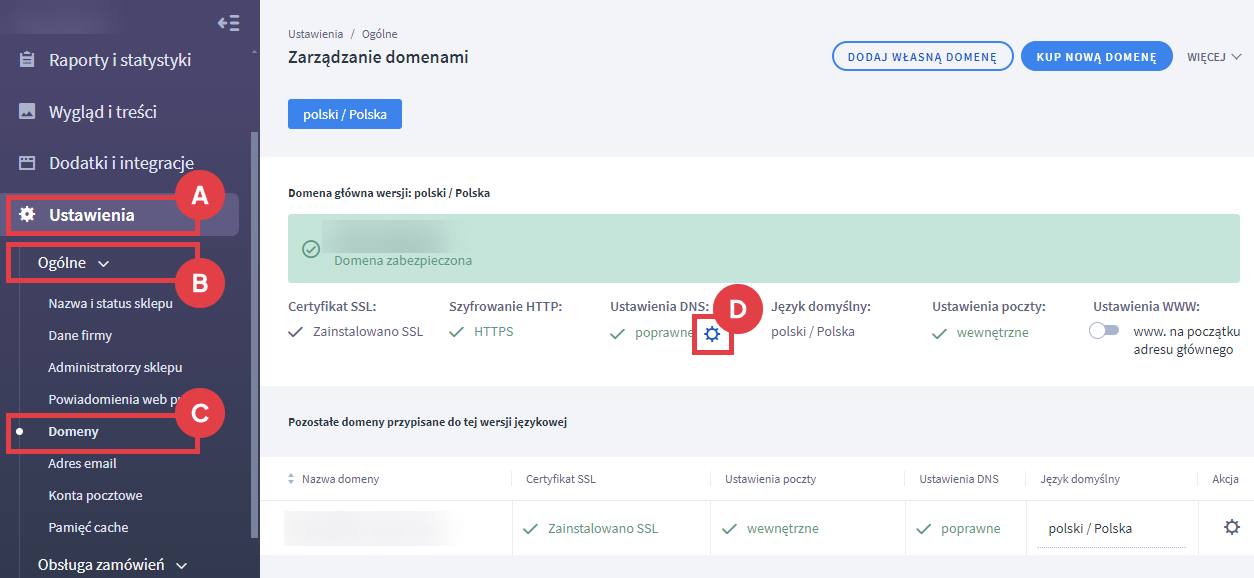Click the Ustawienia breadcrumb link

(x=315, y=34)
